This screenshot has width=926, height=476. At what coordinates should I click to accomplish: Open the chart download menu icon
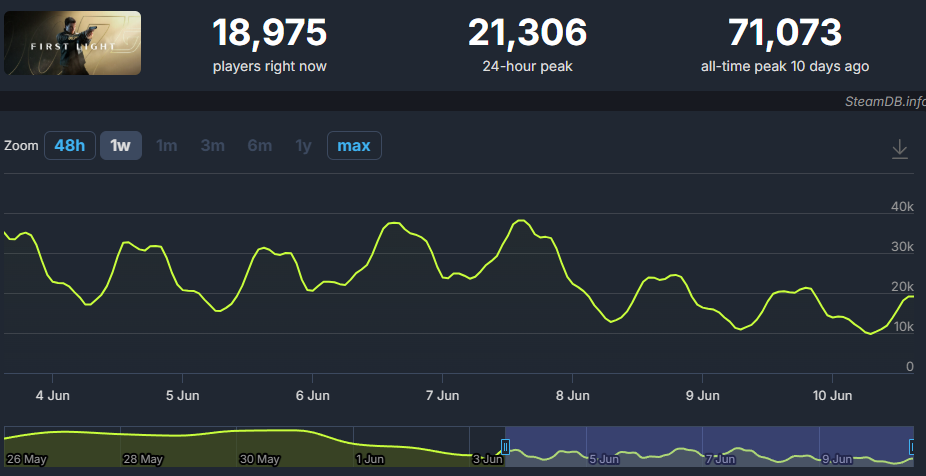tap(899, 148)
